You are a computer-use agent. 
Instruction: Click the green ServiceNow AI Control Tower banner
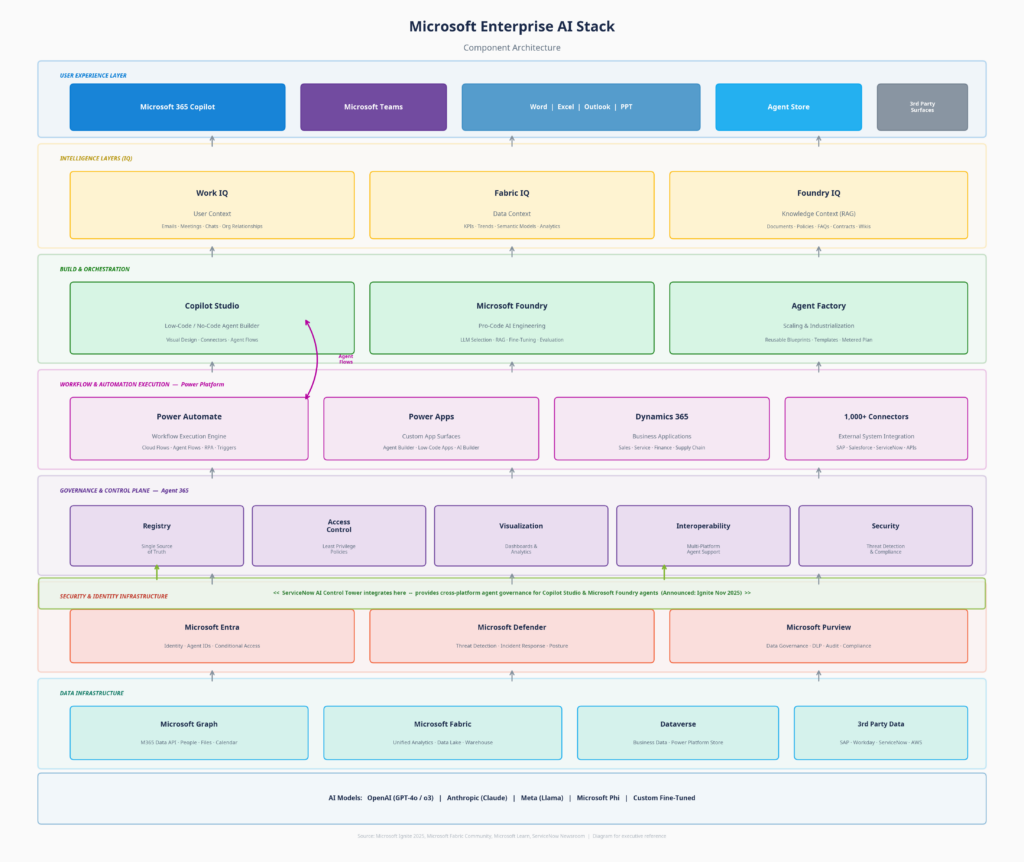(x=512, y=593)
